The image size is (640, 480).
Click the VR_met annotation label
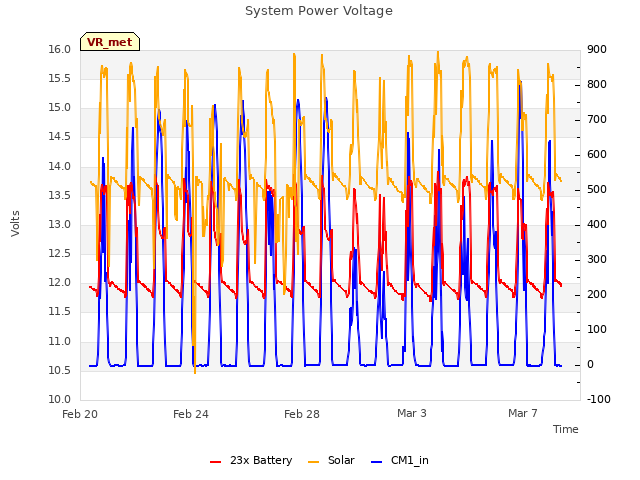(x=110, y=42)
